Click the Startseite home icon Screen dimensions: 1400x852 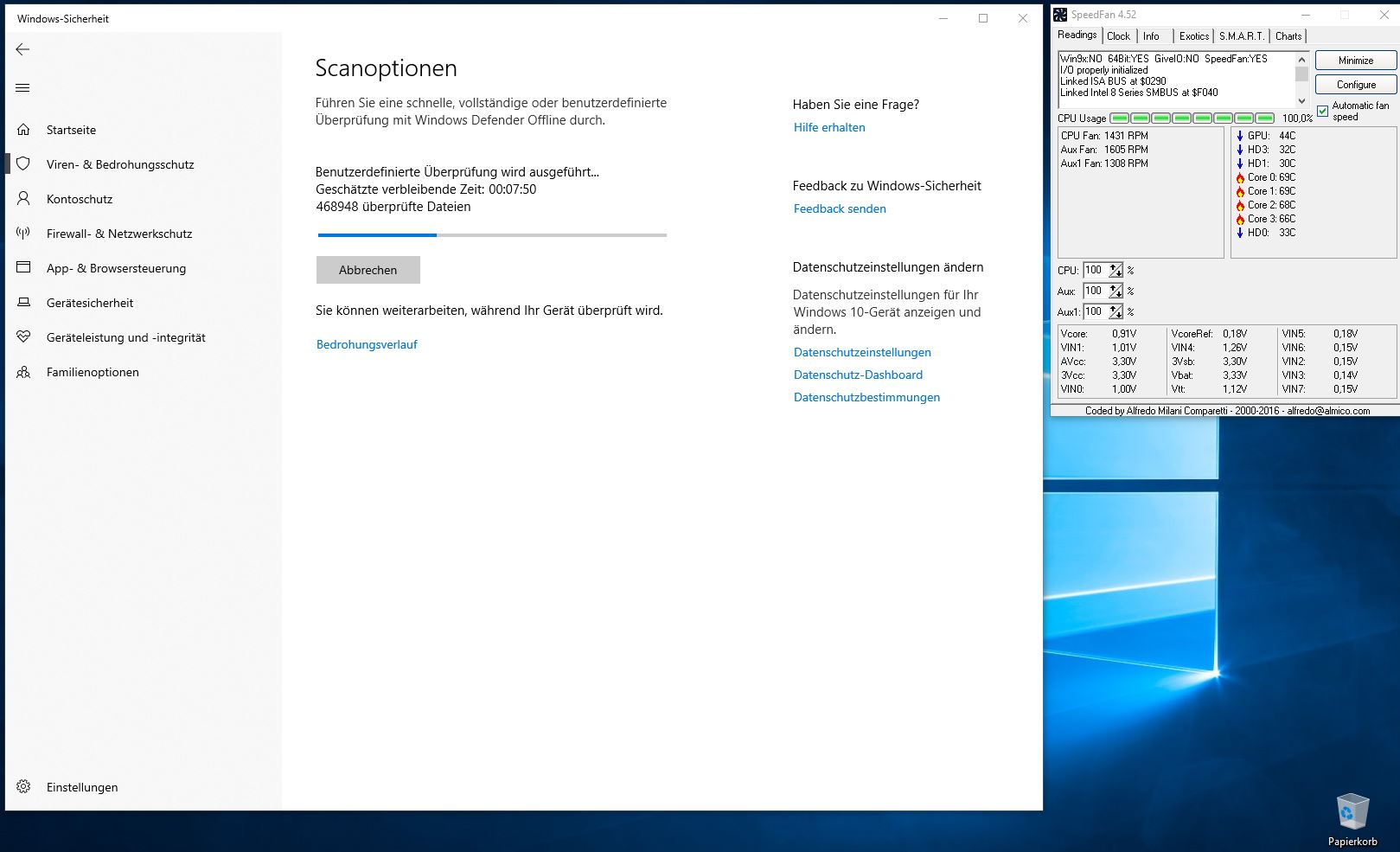[23, 130]
